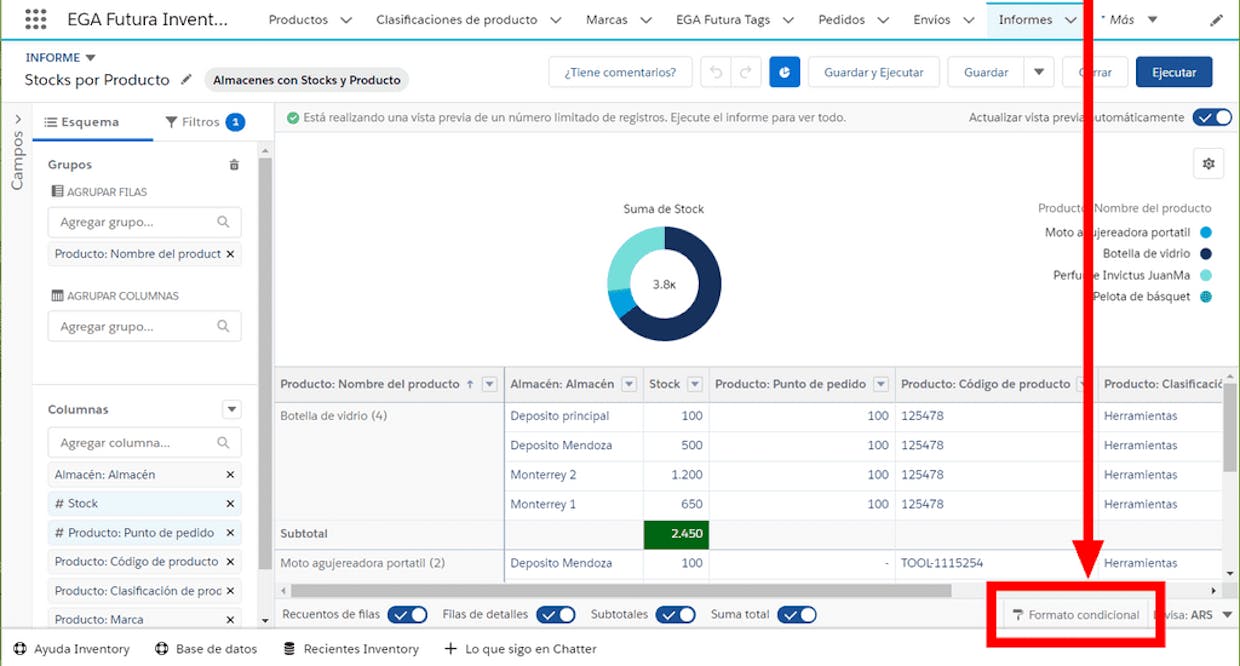Click Agregar columna input field

pyautogui.click(x=144, y=442)
